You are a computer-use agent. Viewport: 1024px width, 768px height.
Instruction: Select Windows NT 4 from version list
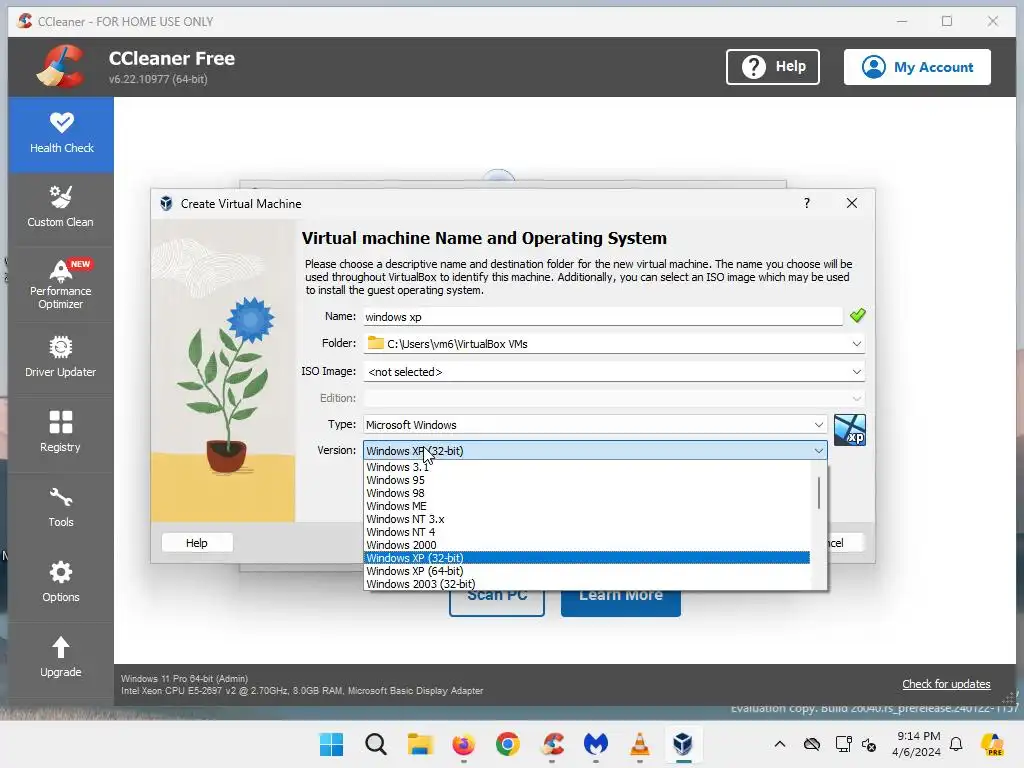(x=586, y=532)
